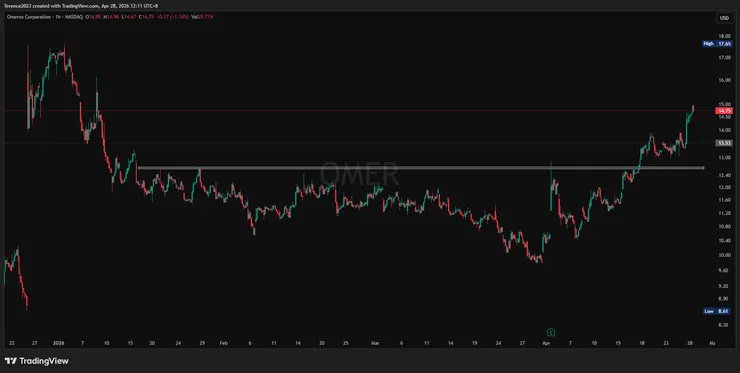The width and height of the screenshot is (740, 373).
Task: Click the Apr label on time axis
Action: pos(547,343)
